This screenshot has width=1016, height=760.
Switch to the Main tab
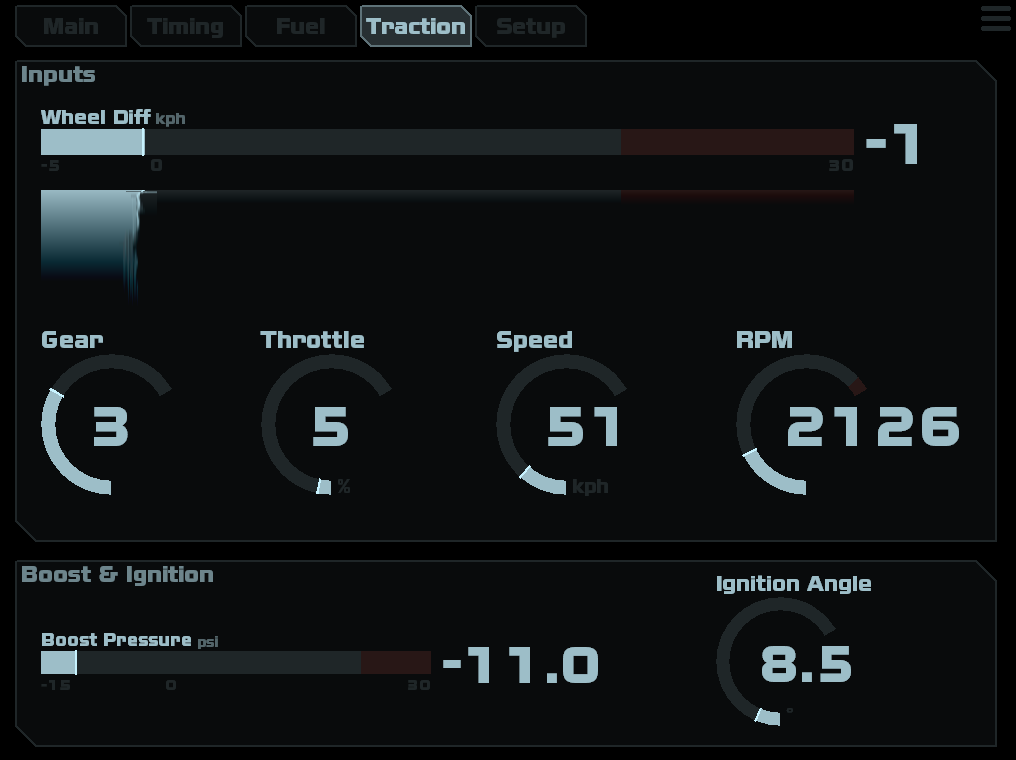70,26
